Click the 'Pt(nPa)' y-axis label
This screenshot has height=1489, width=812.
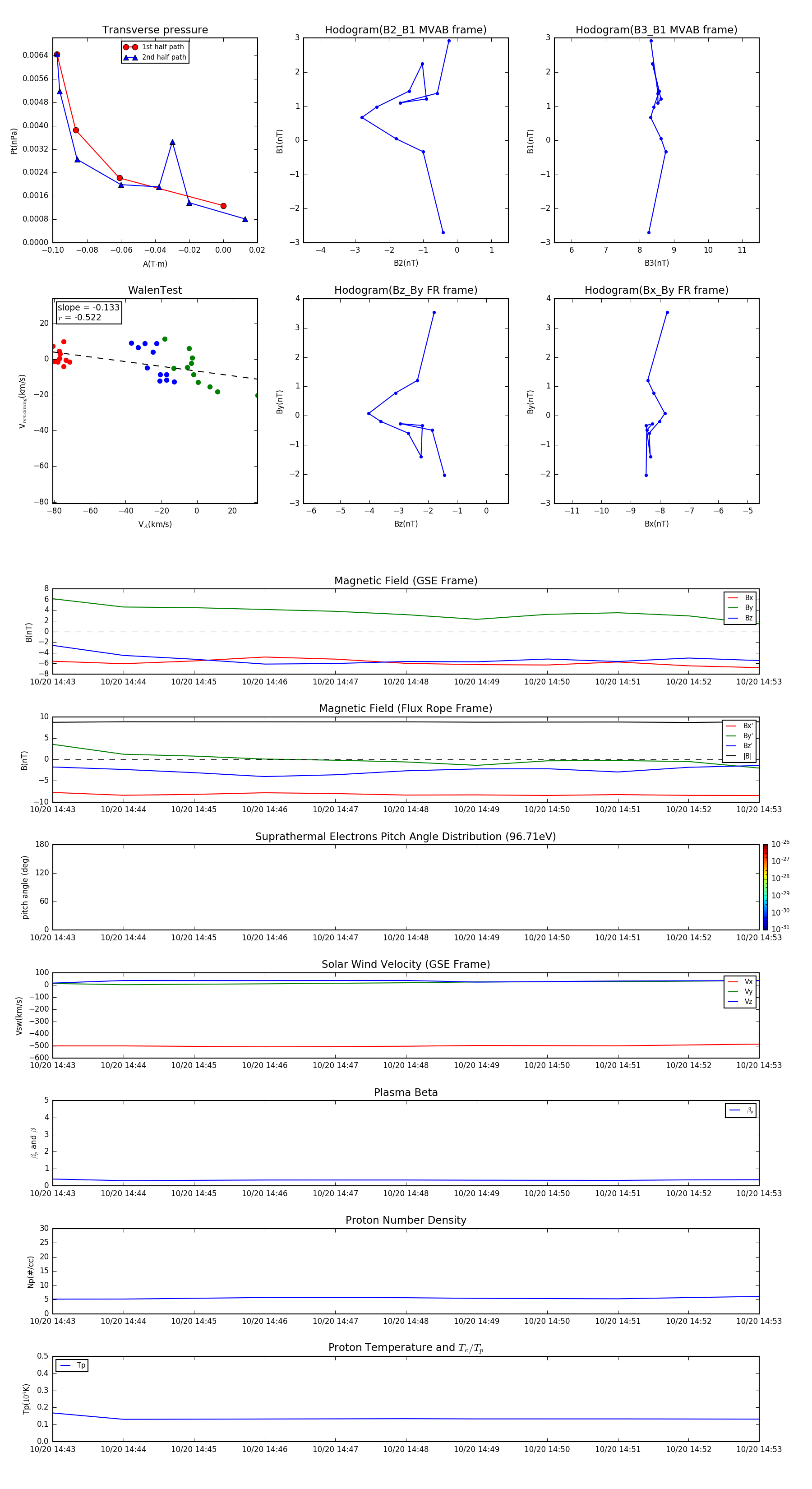click(14, 141)
